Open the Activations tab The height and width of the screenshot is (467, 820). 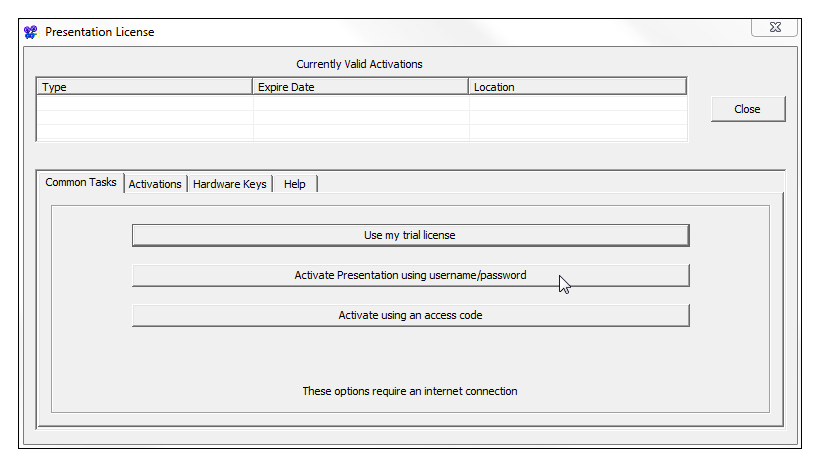pyautogui.click(x=155, y=184)
